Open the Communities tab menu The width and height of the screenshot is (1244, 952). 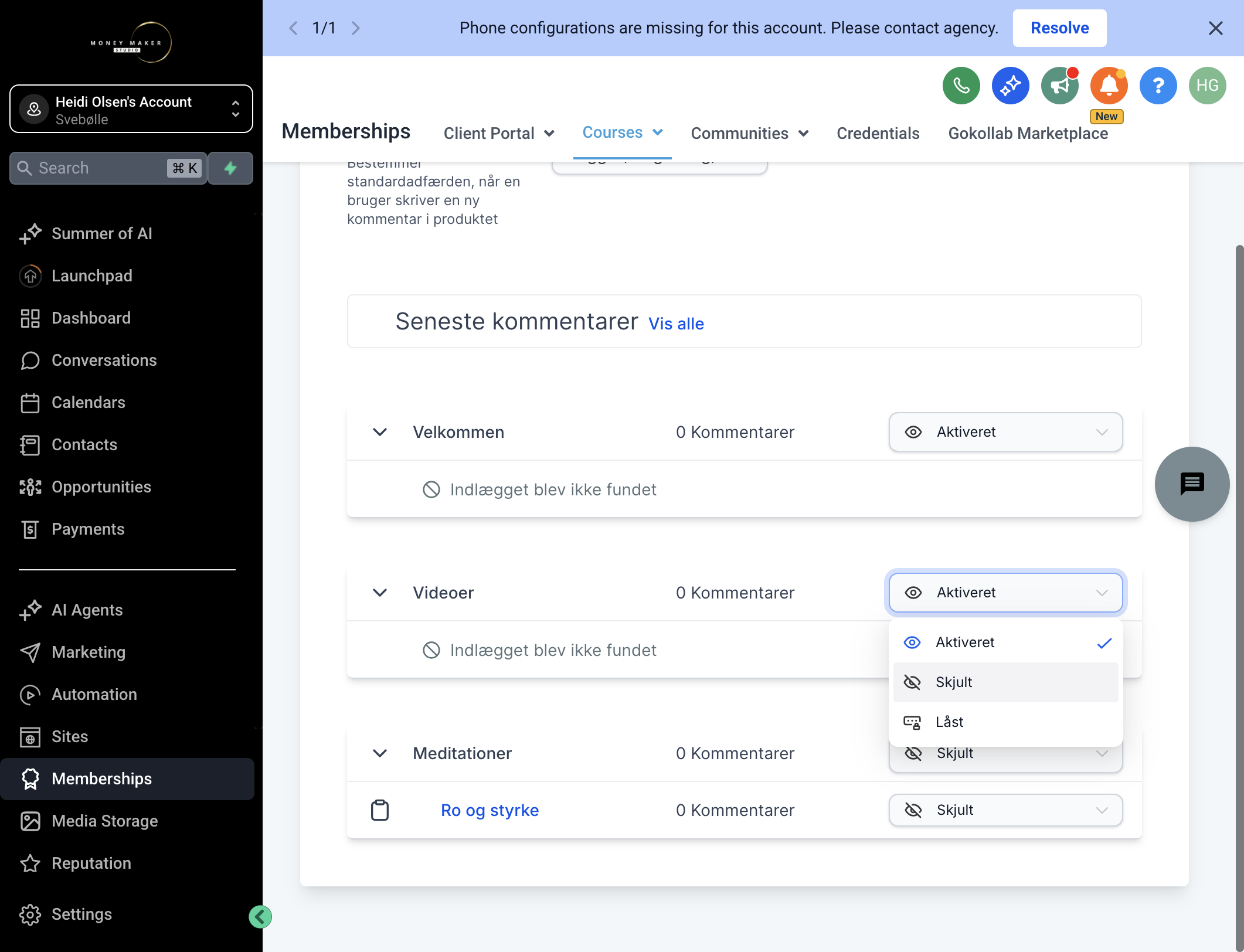tap(750, 133)
